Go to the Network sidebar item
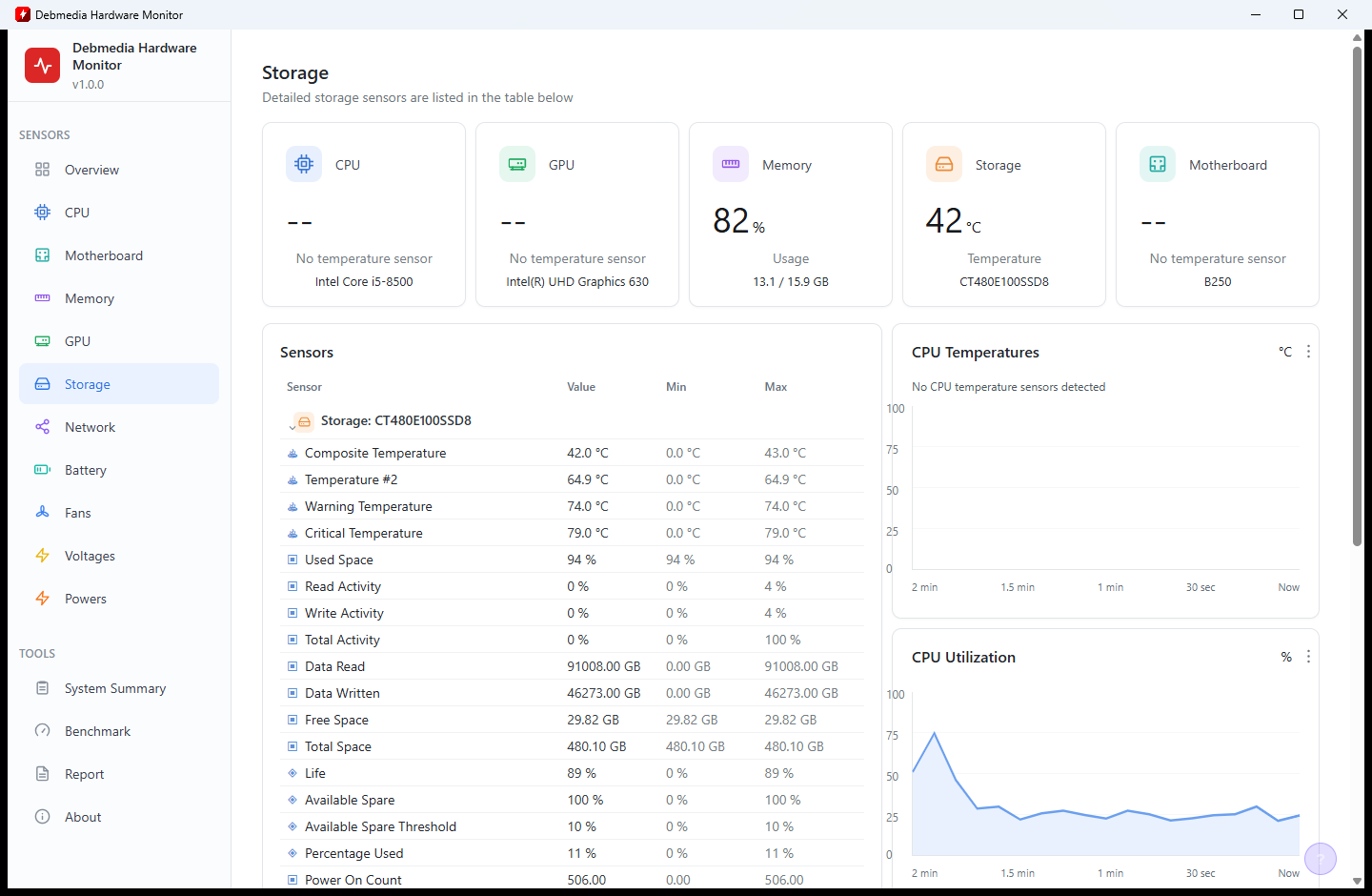The height and width of the screenshot is (896, 1372). [x=119, y=427]
